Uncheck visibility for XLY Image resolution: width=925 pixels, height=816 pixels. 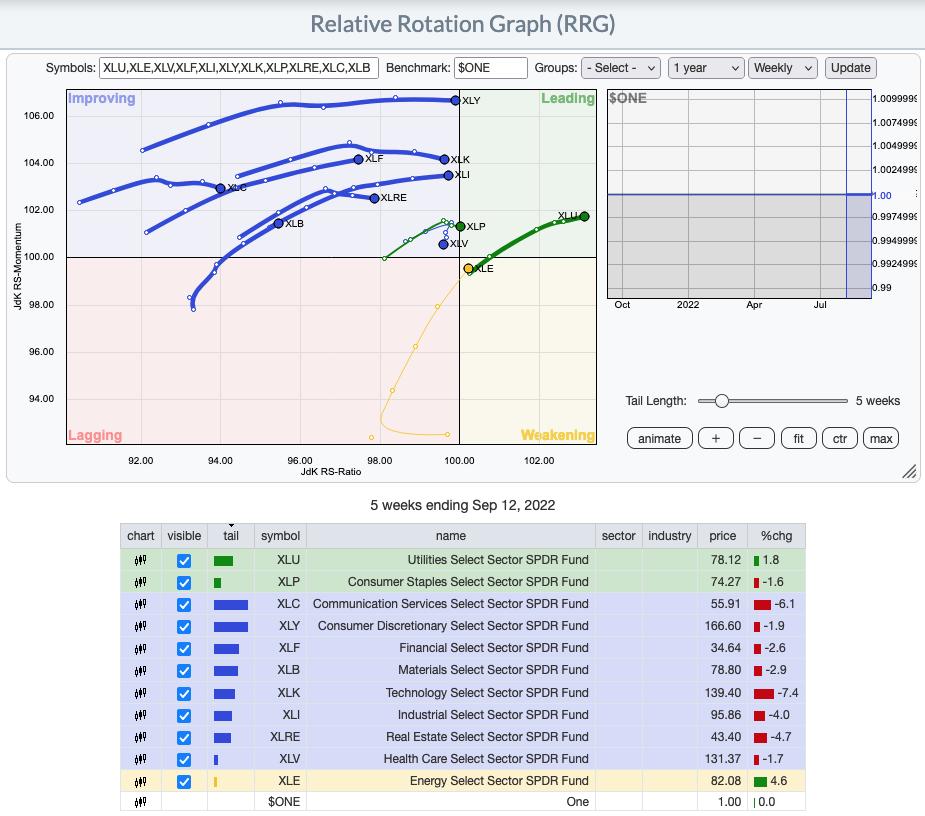coord(184,627)
